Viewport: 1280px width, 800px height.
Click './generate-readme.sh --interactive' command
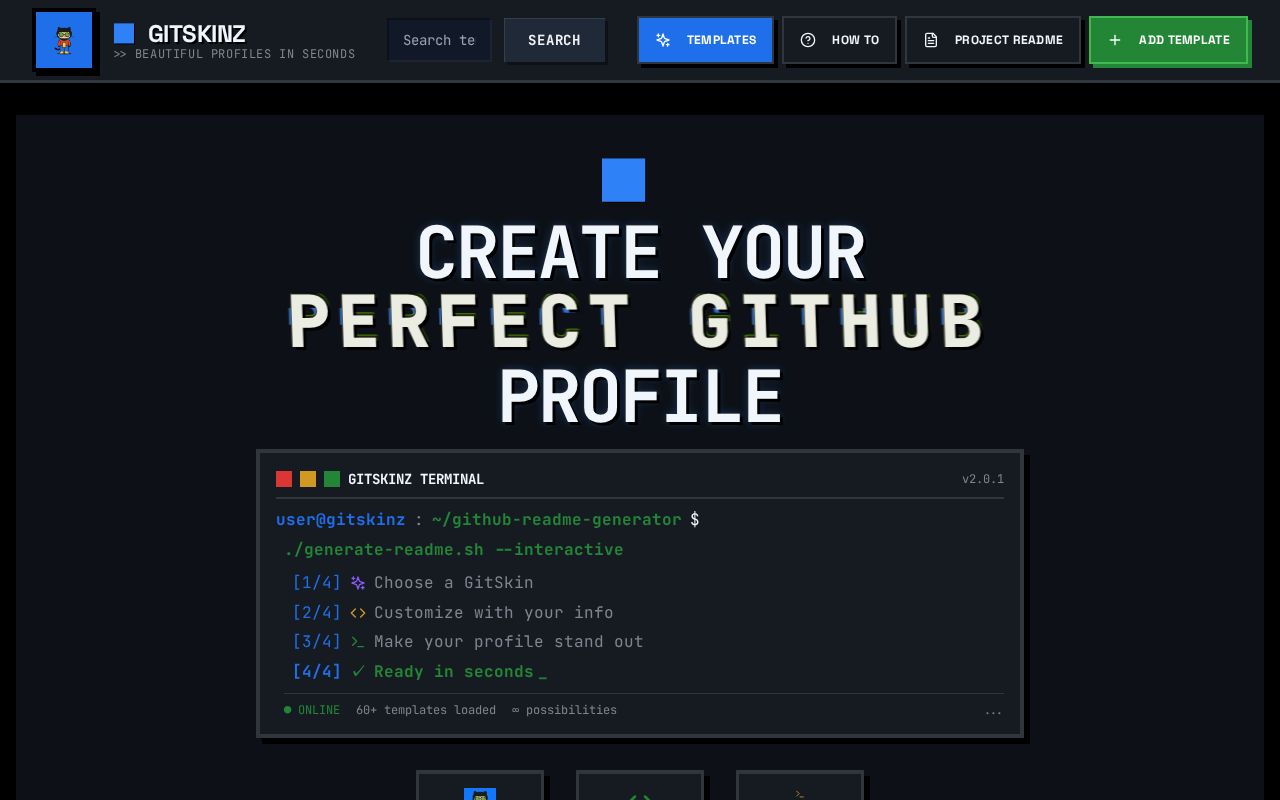(x=454, y=550)
